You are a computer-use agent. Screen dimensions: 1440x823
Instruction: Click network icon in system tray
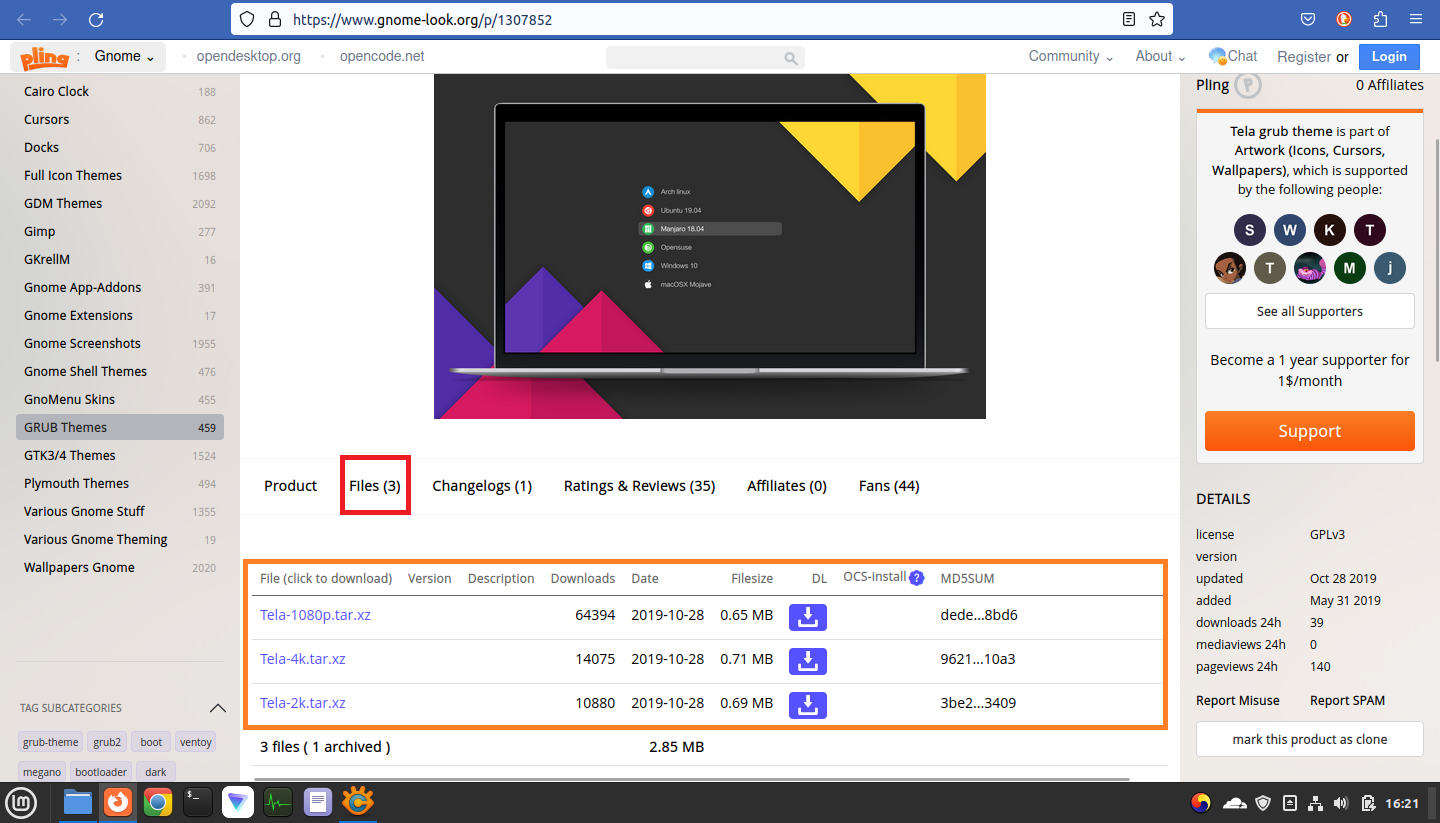point(1316,803)
